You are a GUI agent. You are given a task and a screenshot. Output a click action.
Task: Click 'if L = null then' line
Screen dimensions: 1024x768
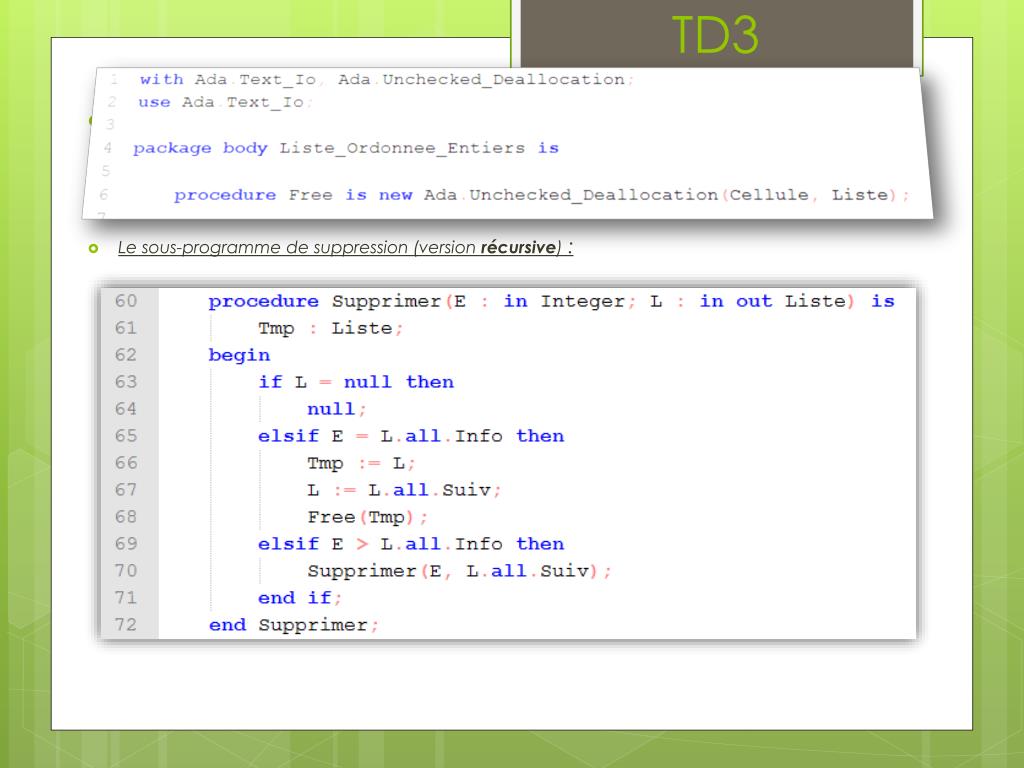coord(356,382)
